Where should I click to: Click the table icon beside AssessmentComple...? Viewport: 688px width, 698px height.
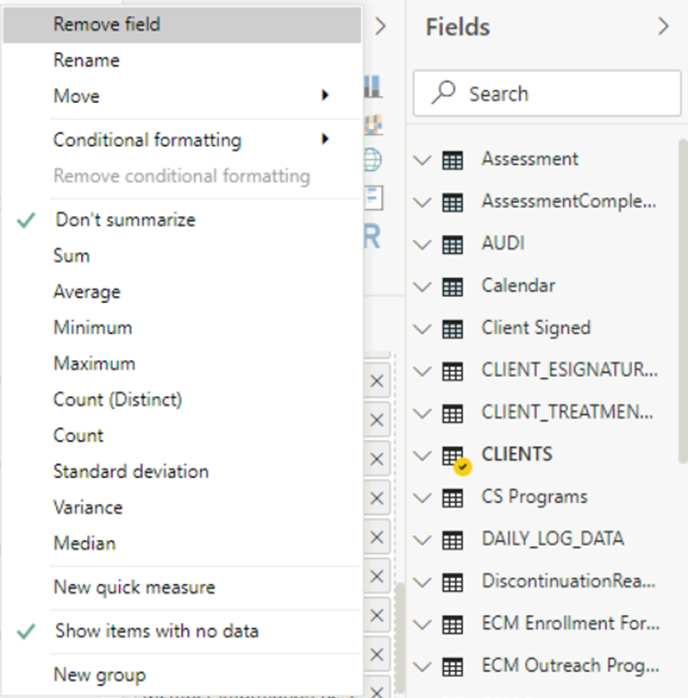pos(453,203)
